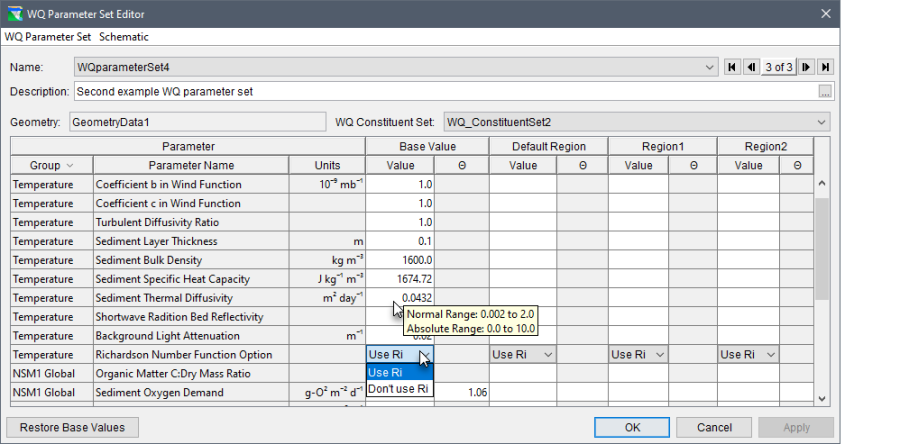The height and width of the screenshot is (444, 900).
Task: Open the Schematic menu
Action: click(123, 37)
